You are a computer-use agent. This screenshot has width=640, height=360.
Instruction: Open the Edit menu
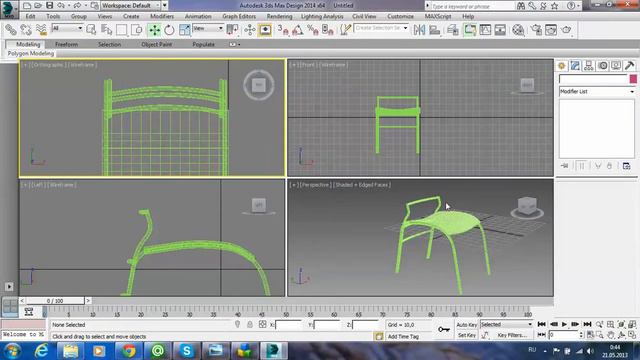click(30, 16)
